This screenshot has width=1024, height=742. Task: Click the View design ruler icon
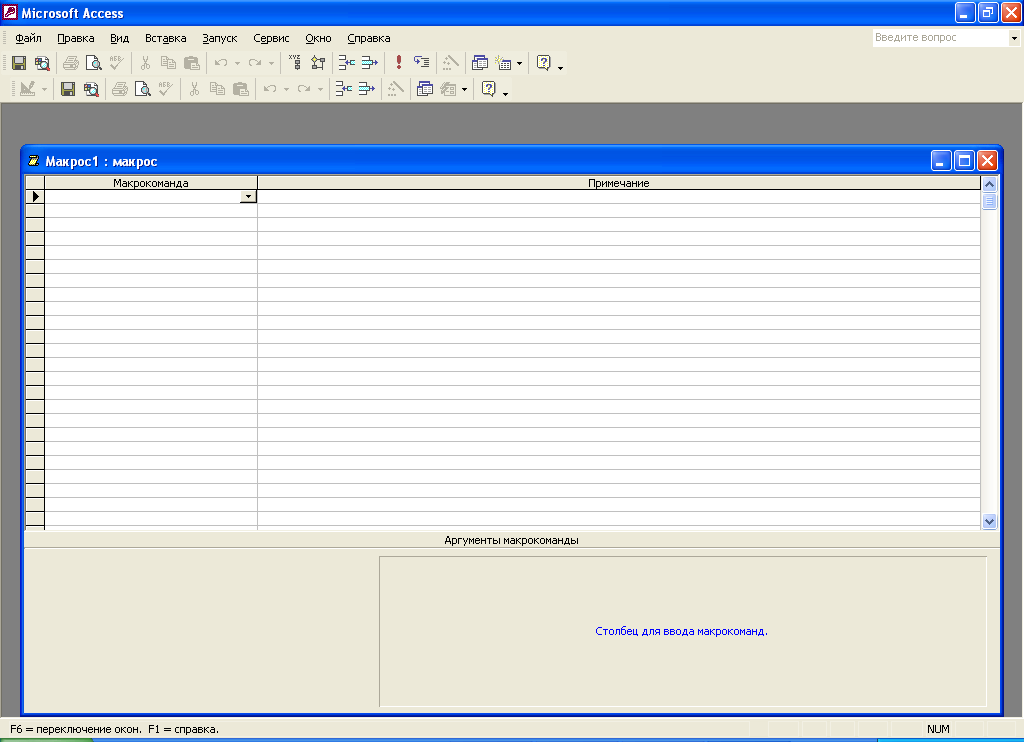[27, 89]
